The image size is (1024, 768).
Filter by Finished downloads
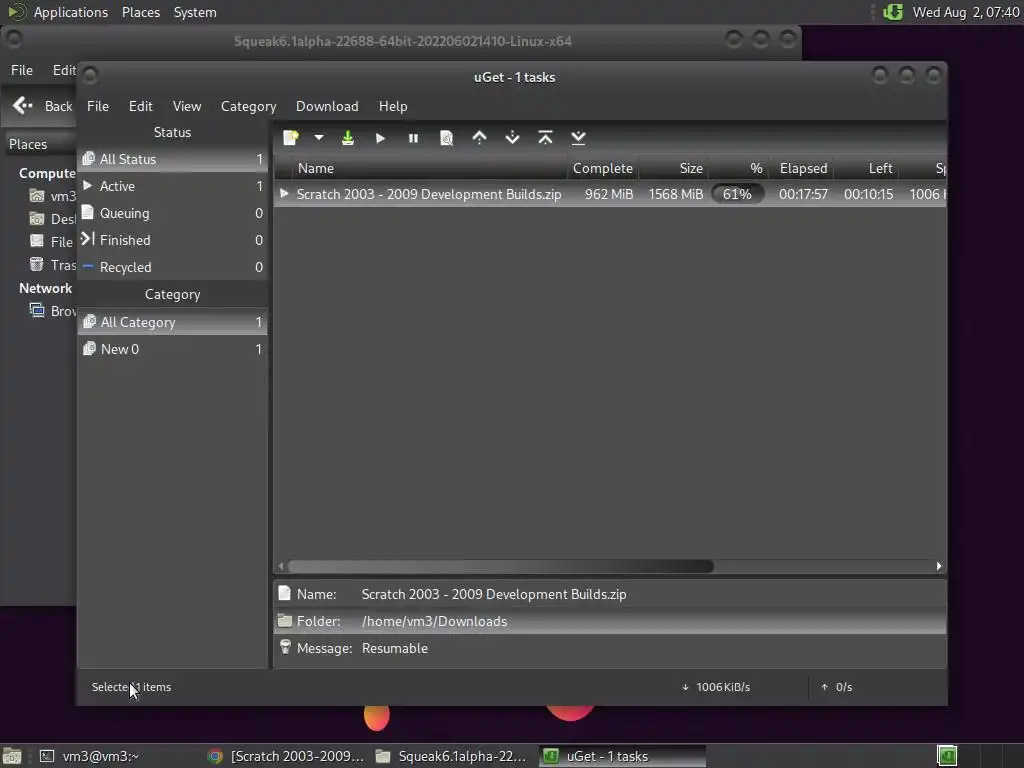click(172, 240)
